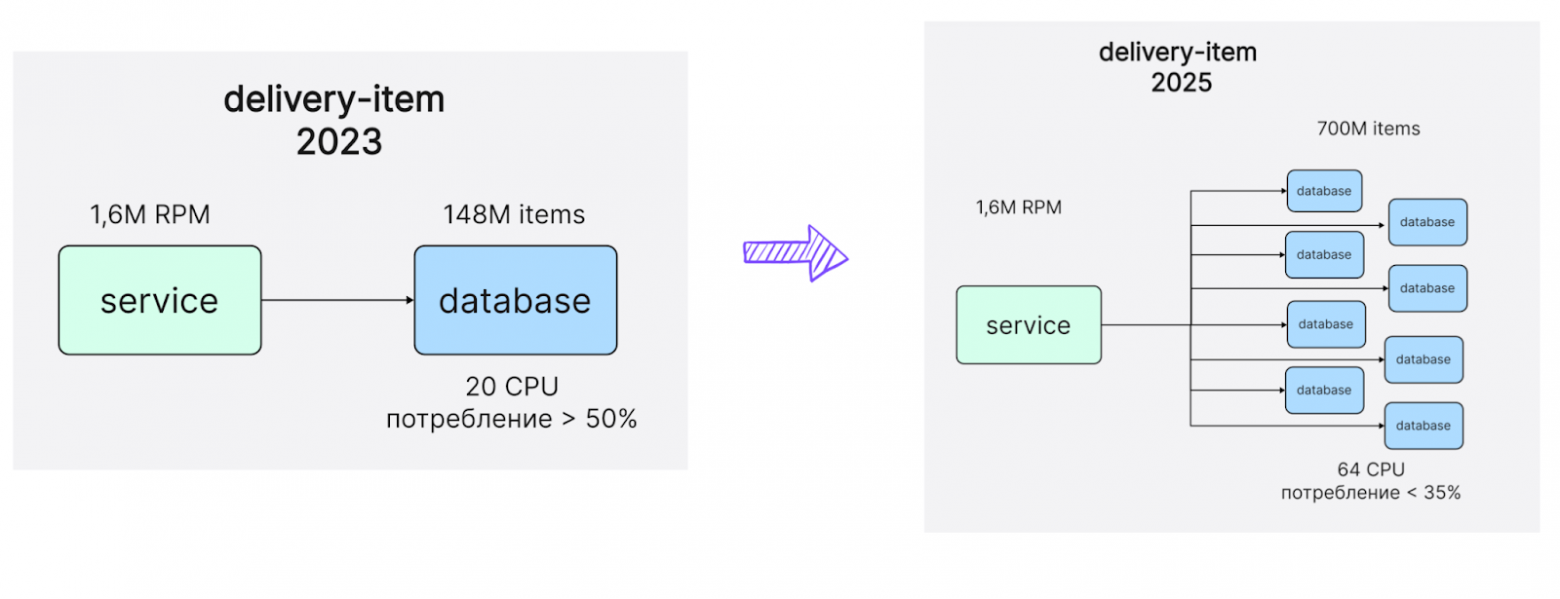1560x599 pixels.
Task: Click the arrow connecting service to single database
Action: click(337, 300)
